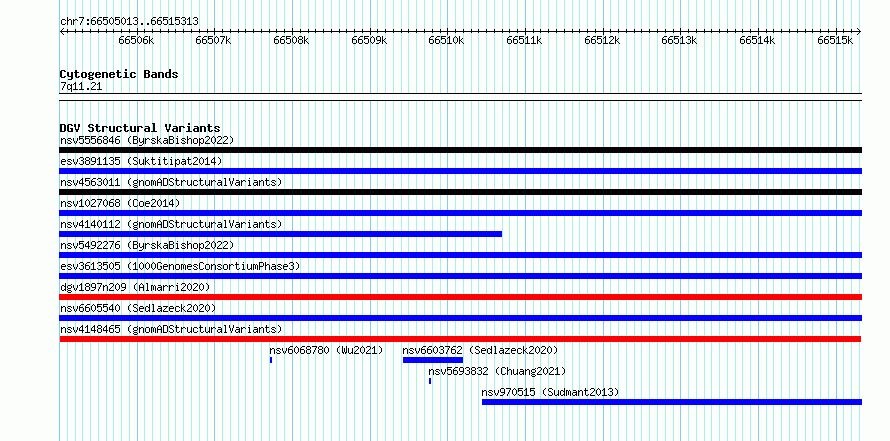Open nsv4148465 (gnomADStructuralVariants) label
890x441 pixels.
tap(171, 329)
